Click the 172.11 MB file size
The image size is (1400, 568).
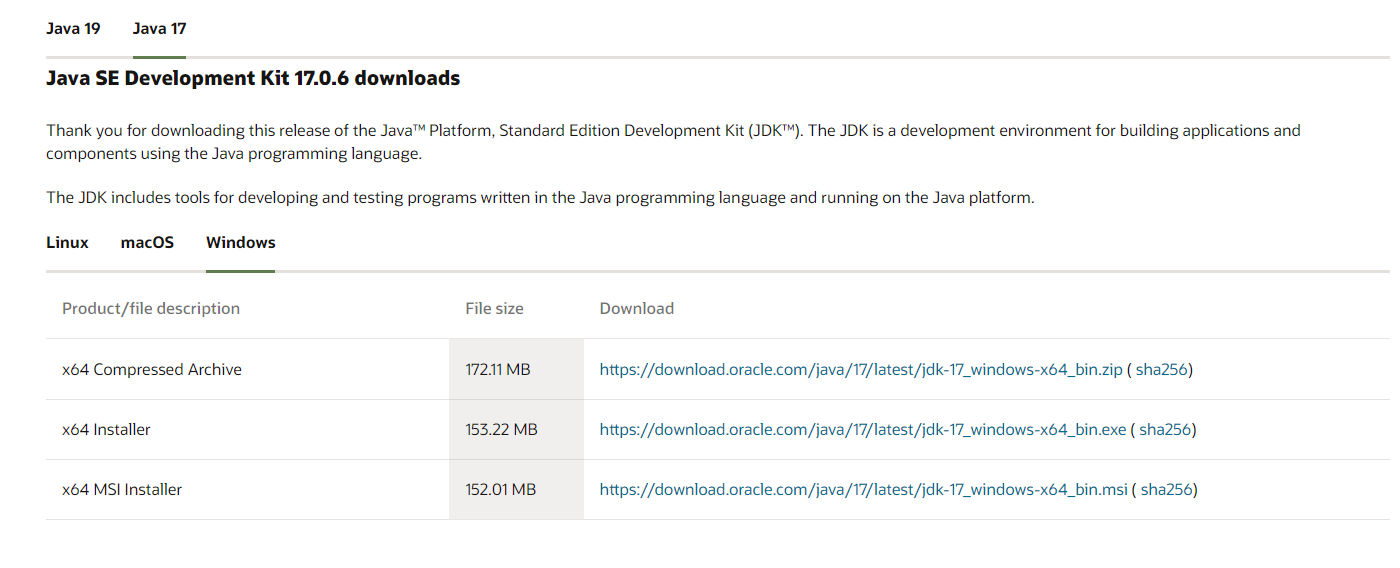tap(498, 369)
